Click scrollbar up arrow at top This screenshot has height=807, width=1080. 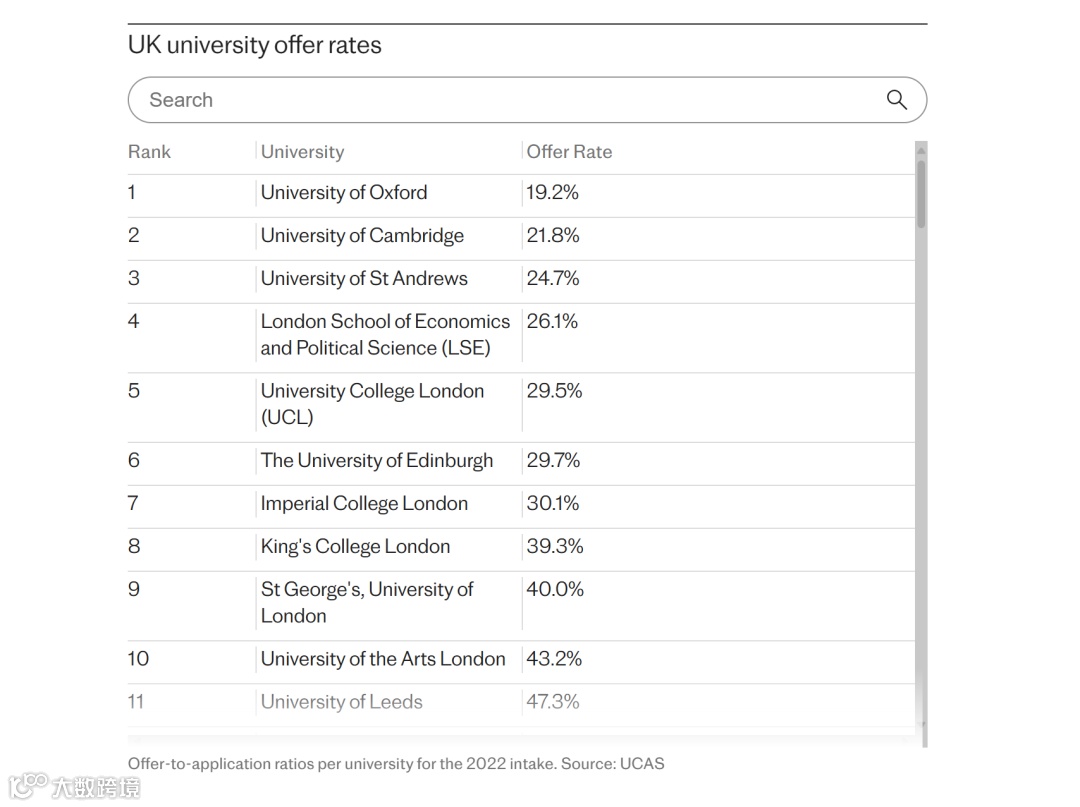(921, 148)
